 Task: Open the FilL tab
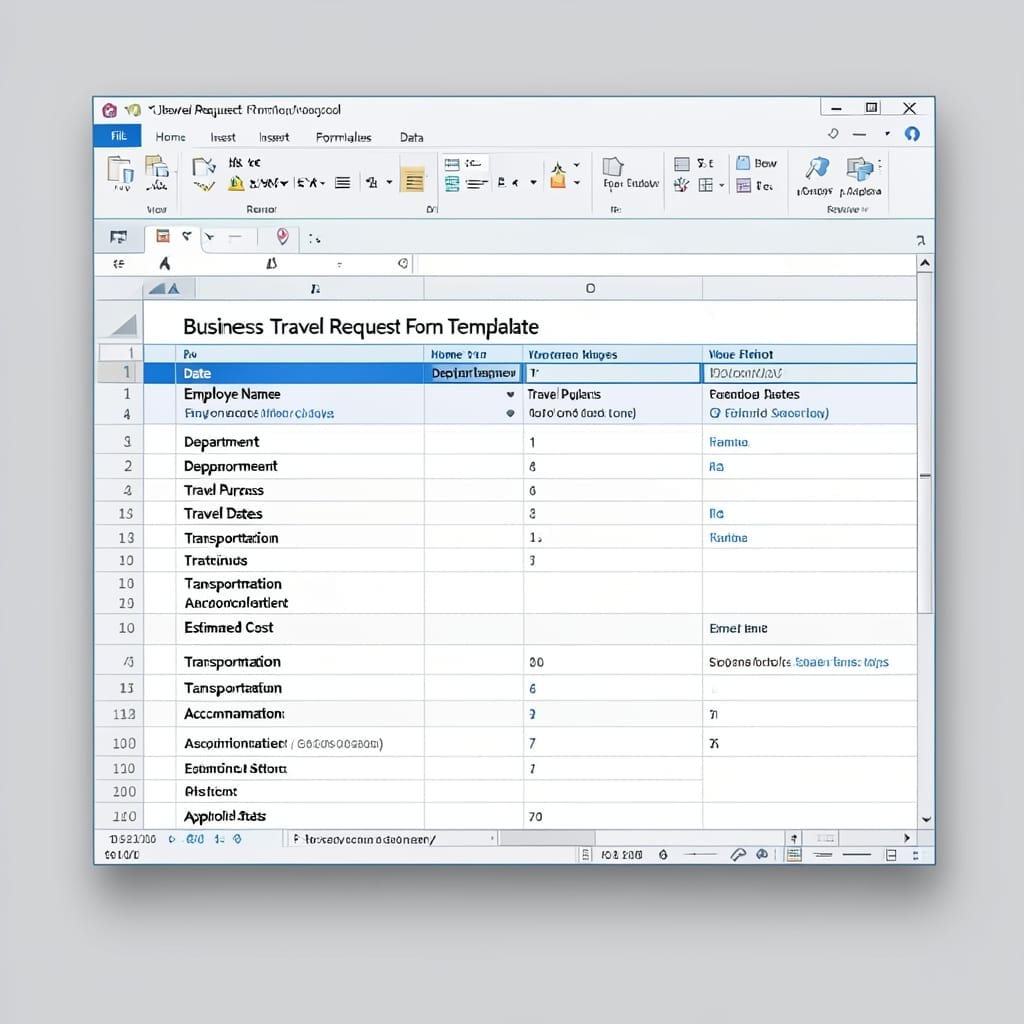pos(118,136)
